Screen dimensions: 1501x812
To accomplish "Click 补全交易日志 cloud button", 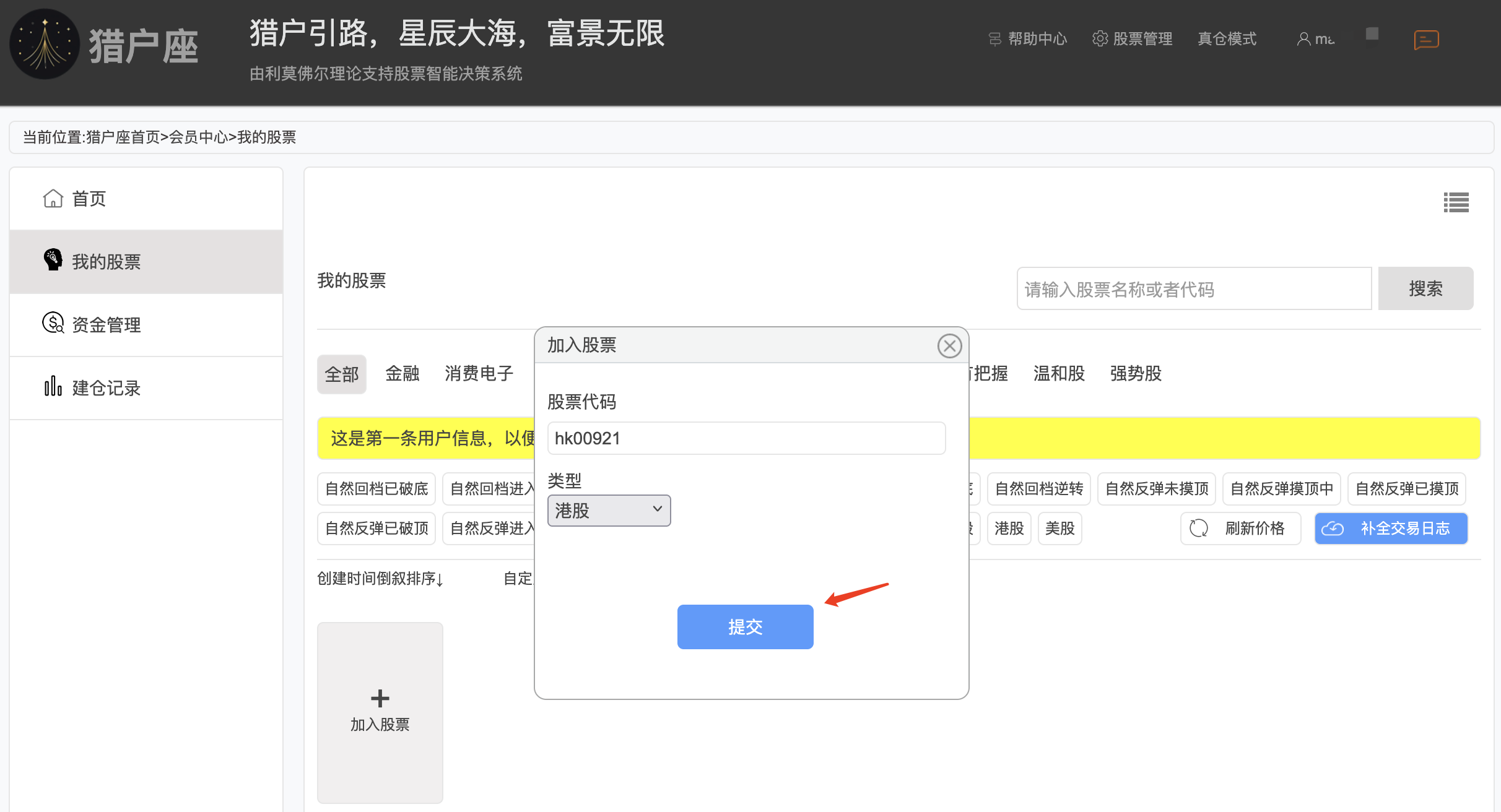I will click(1391, 529).
